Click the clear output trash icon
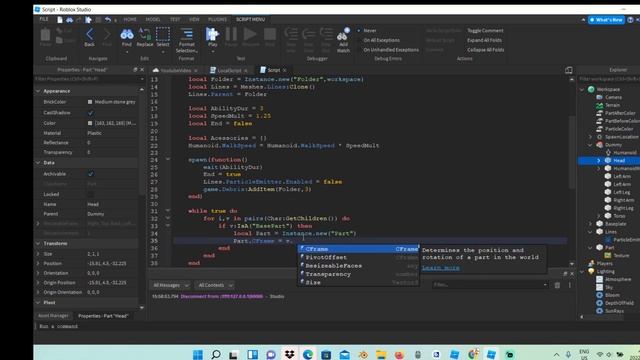The width and height of the screenshot is (640, 360). tap(557, 285)
